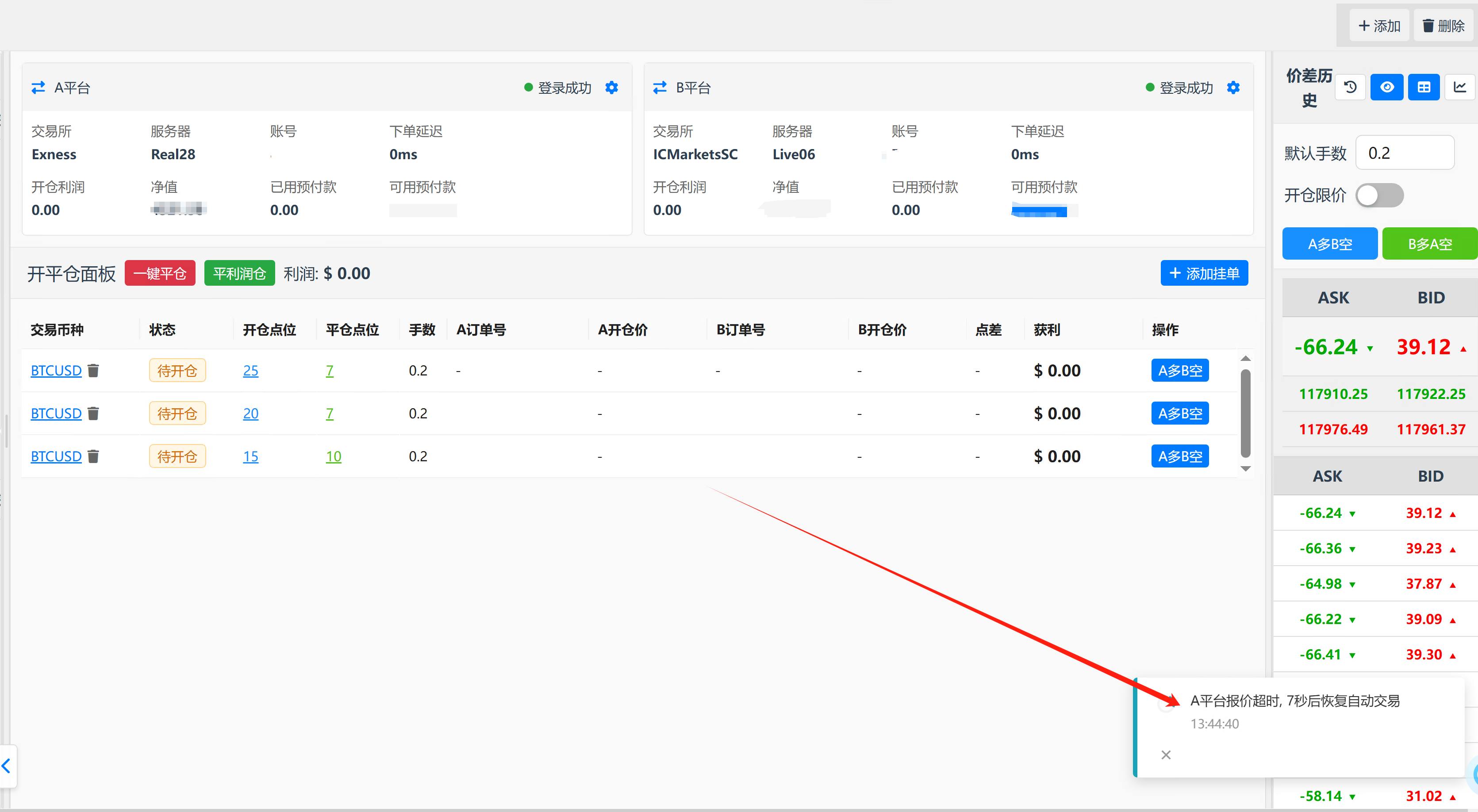Image resolution: width=1478 pixels, height=812 pixels.
Task: Switch to line chart view icon
Action: coord(1459,87)
